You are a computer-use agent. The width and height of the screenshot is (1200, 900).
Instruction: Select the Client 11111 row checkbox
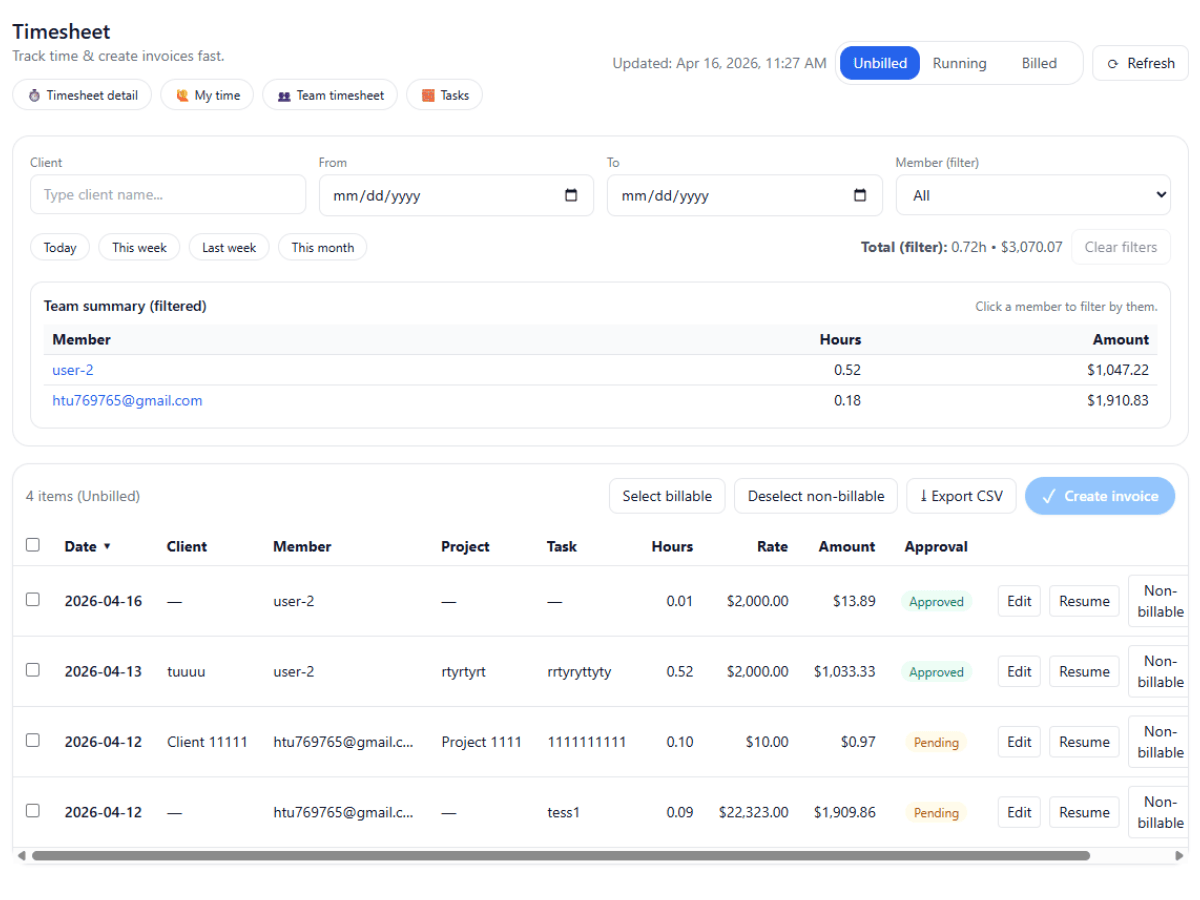33,740
